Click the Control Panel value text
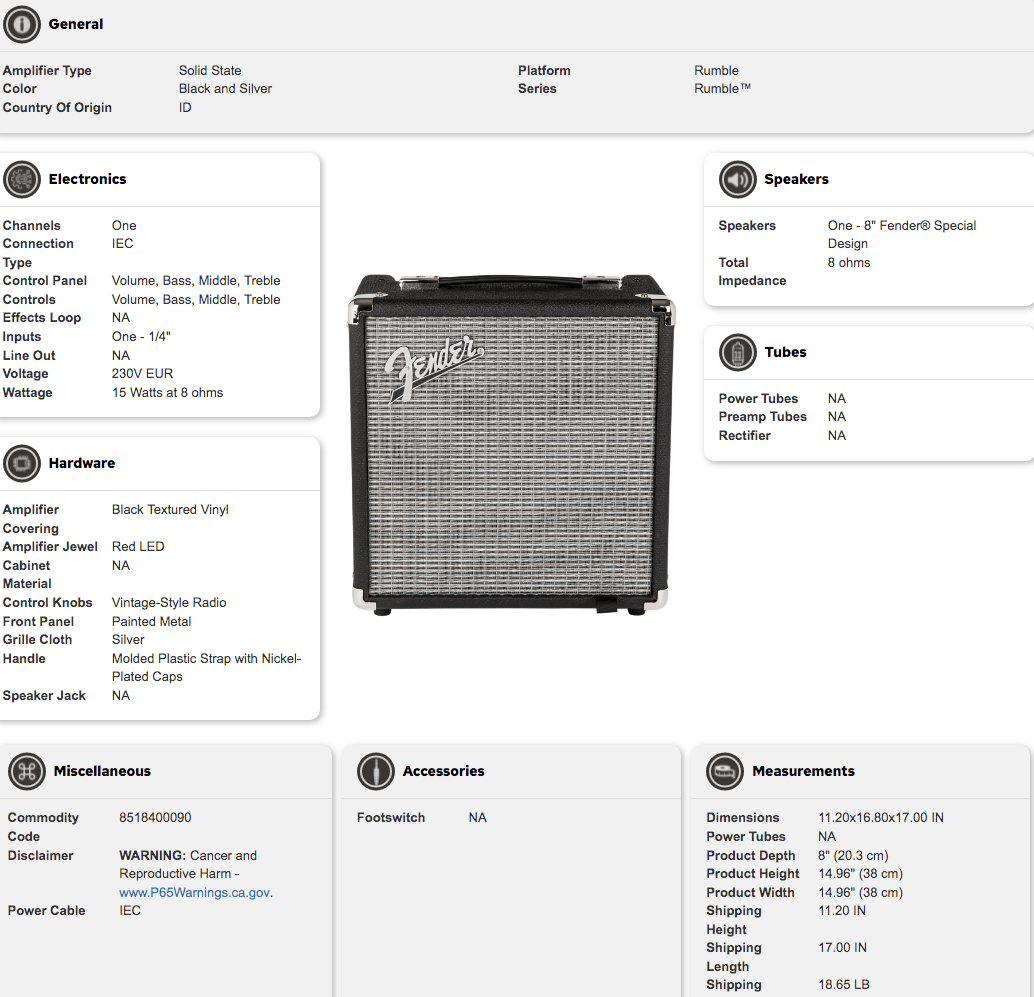Image resolution: width=1034 pixels, height=997 pixels. tap(196, 280)
